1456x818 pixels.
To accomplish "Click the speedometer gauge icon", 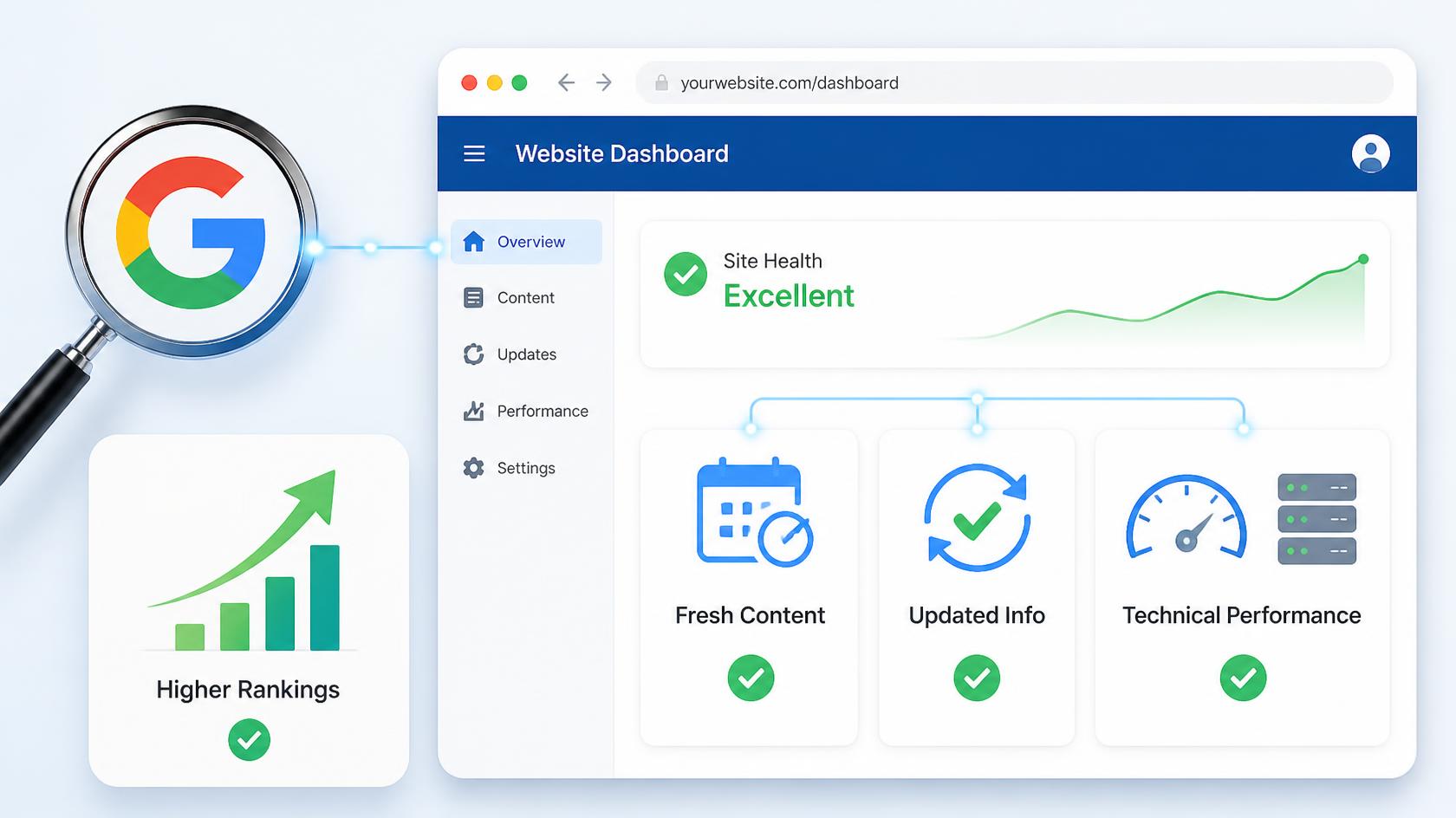I will [1186, 516].
